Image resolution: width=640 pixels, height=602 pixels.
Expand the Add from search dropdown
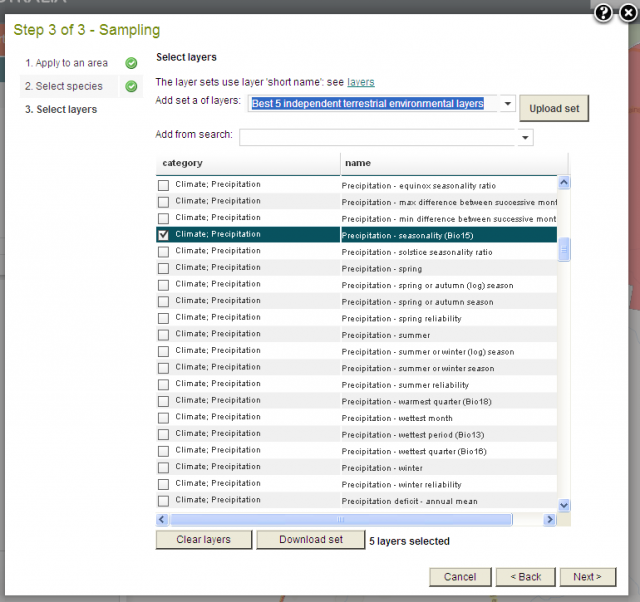click(x=526, y=137)
